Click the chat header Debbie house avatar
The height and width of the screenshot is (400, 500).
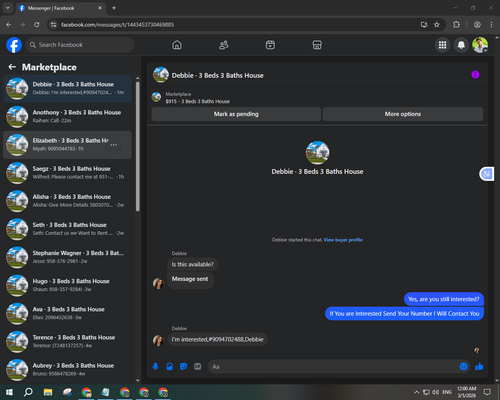tap(161, 75)
